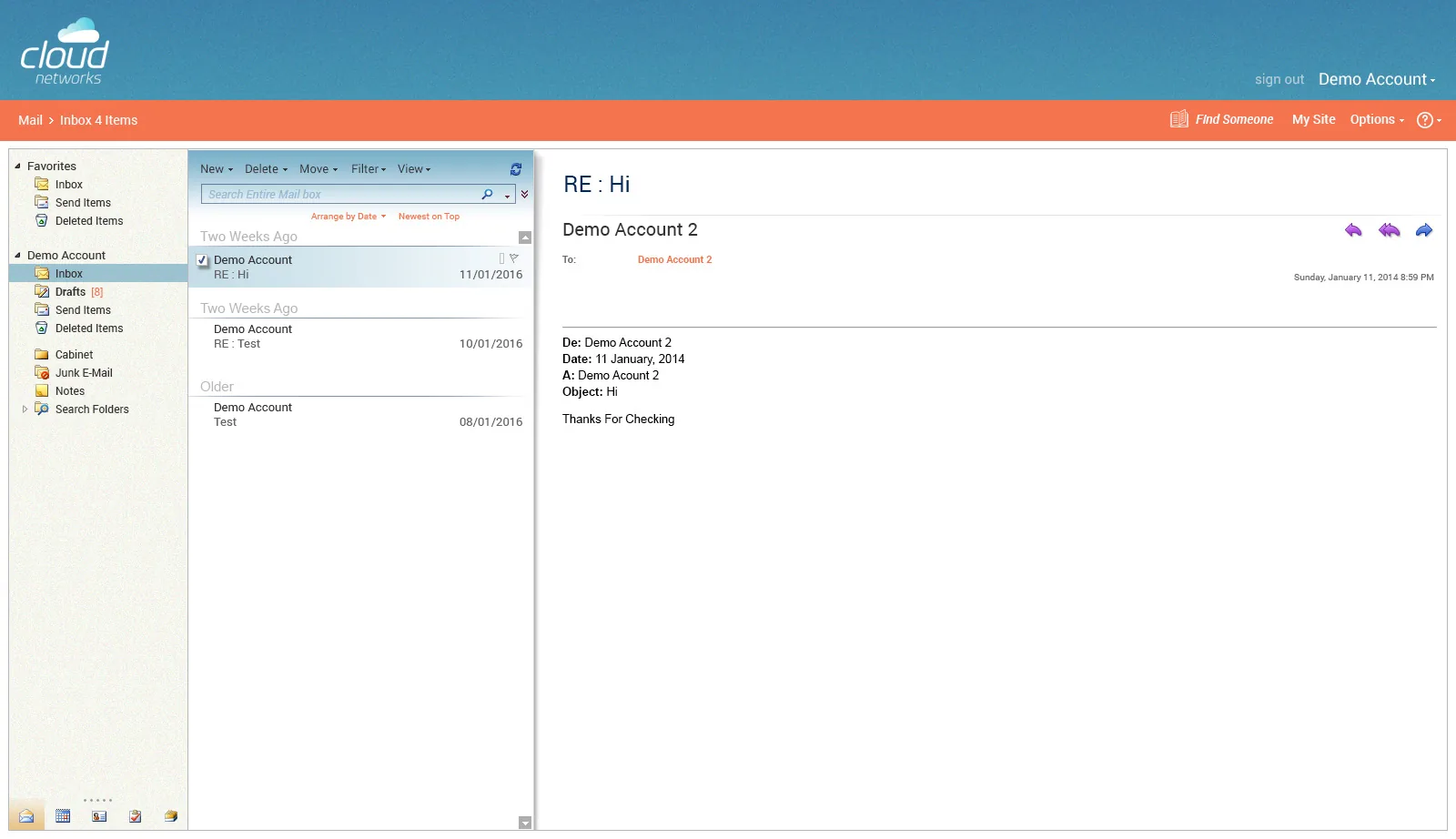Collapse the Favorites tree
Image resolution: width=1456 pixels, height=839 pixels.
pos(17,166)
